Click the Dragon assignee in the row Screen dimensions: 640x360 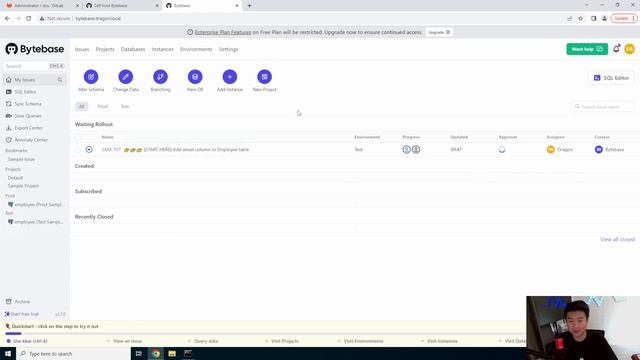[x=560, y=150]
